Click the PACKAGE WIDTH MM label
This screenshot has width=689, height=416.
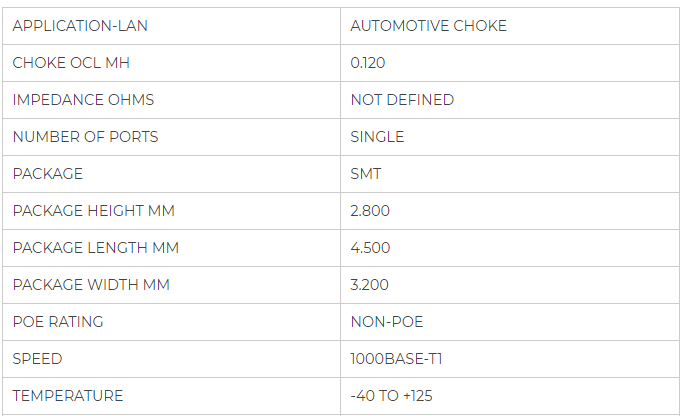coord(91,285)
